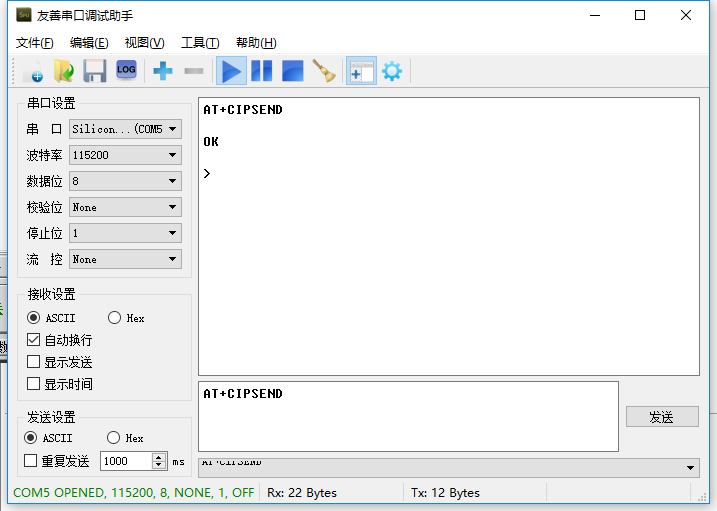Click the blue play start icon

(x=231, y=71)
